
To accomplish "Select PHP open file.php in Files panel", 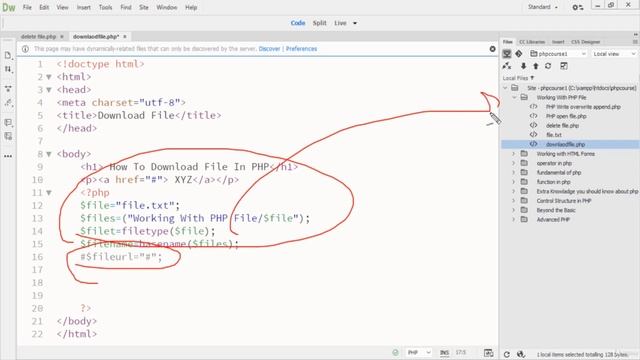I will pyautogui.click(x=566, y=116).
